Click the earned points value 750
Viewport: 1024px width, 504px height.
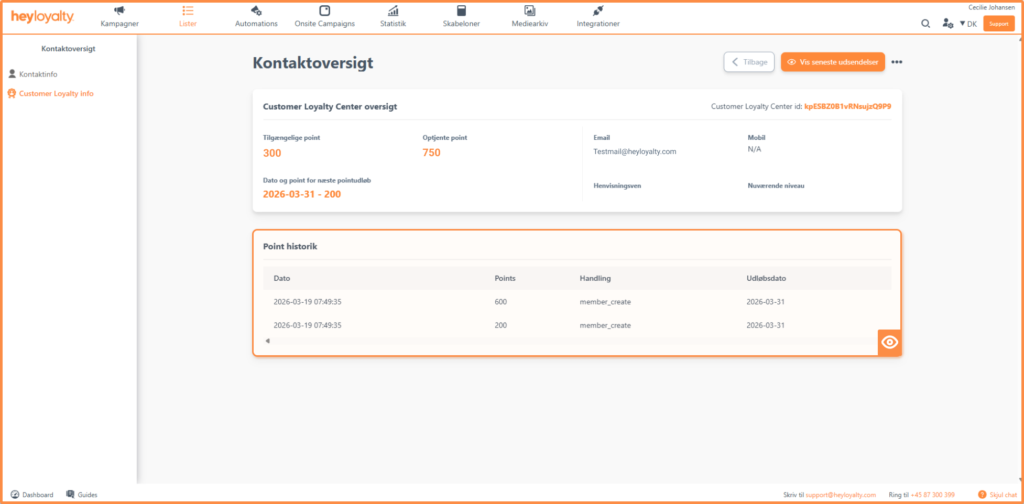432,153
